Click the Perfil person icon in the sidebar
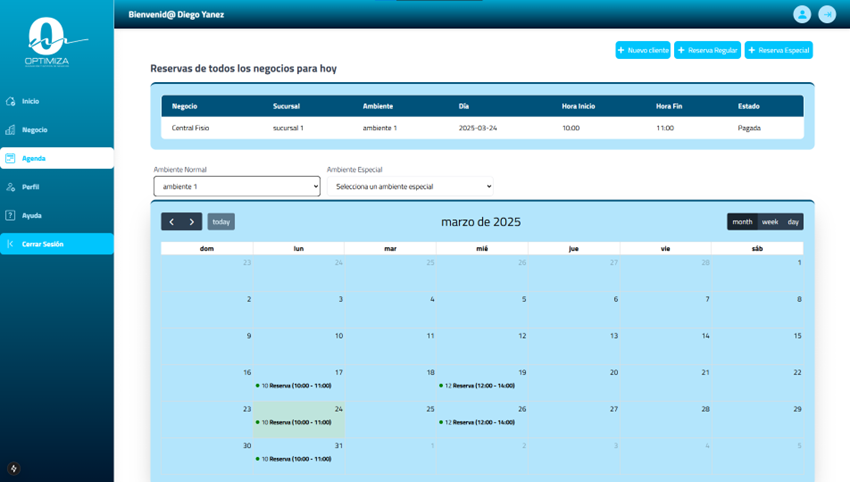This screenshot has height=482, width=850. tap(11, 187)
